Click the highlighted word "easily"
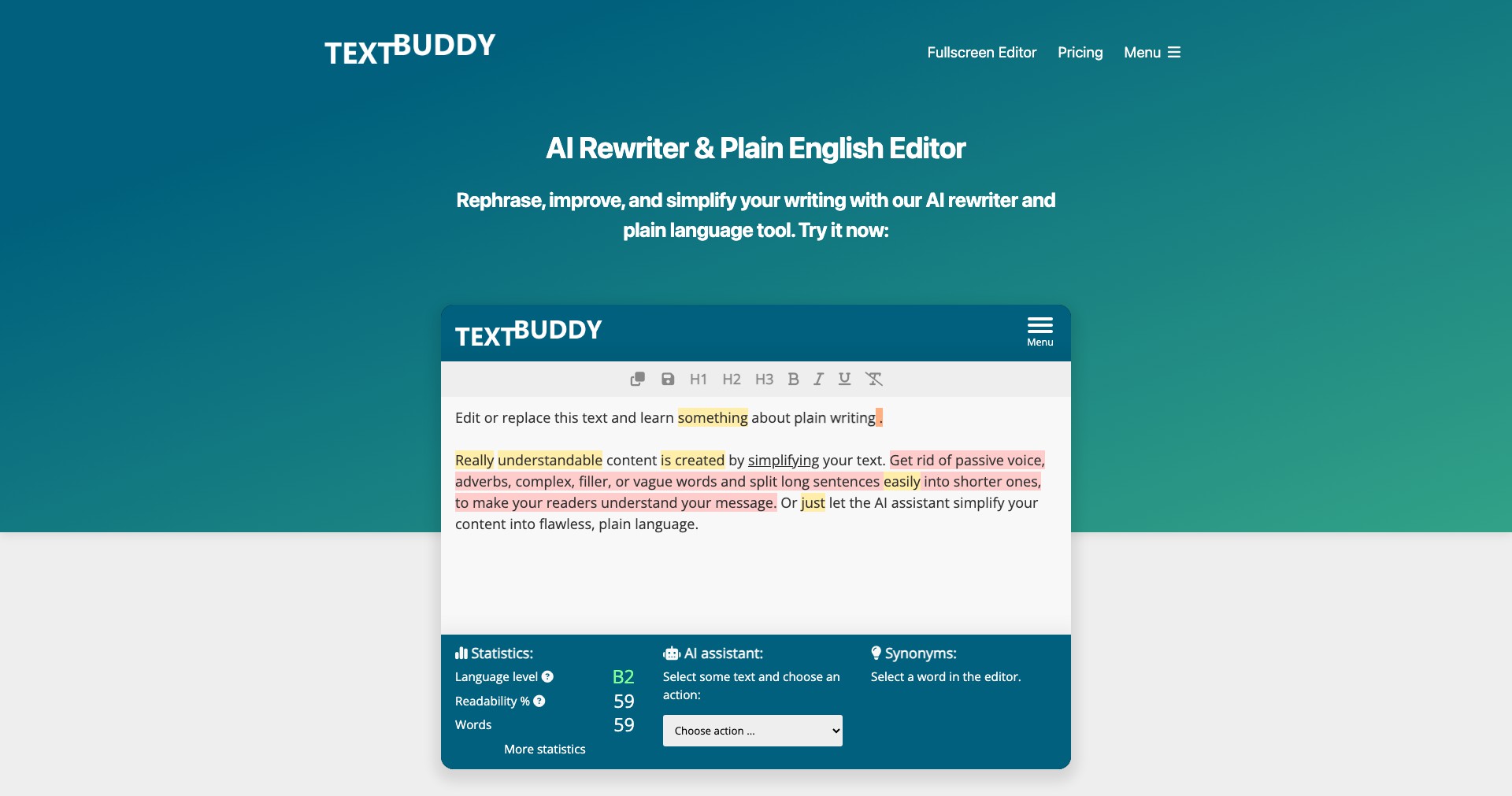1512x796 pixels. point(902,482)
